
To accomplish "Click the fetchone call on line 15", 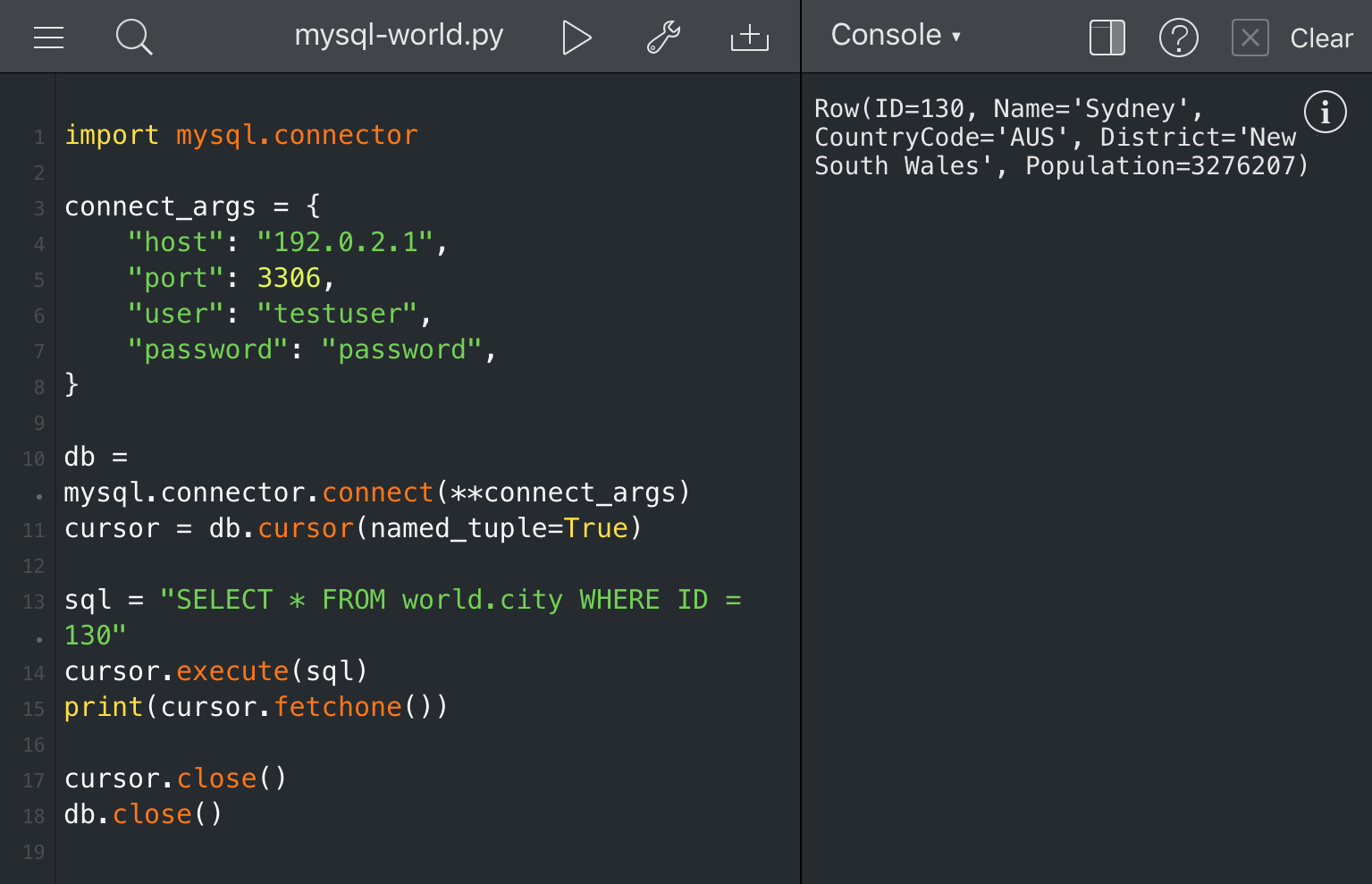I will [x=338, y=706].
